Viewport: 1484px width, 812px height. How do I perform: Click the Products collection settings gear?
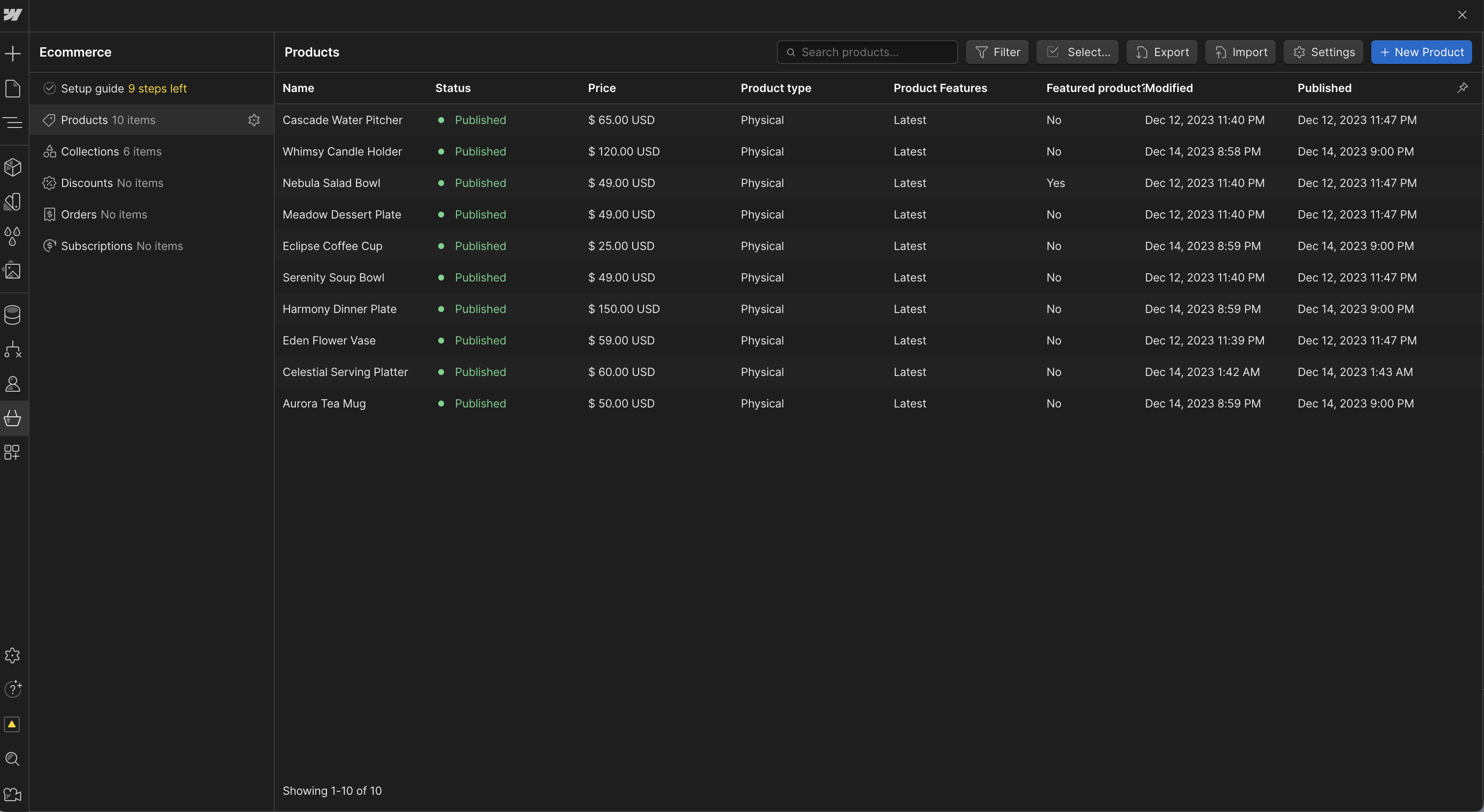point(254,120)
